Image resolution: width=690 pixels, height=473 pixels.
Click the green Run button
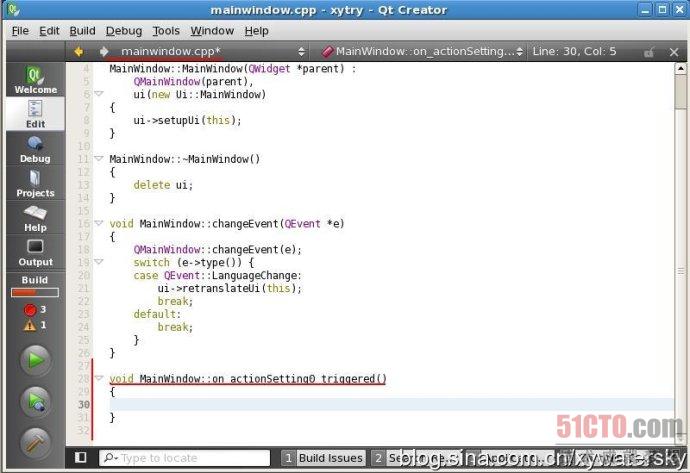pos(35,360)
